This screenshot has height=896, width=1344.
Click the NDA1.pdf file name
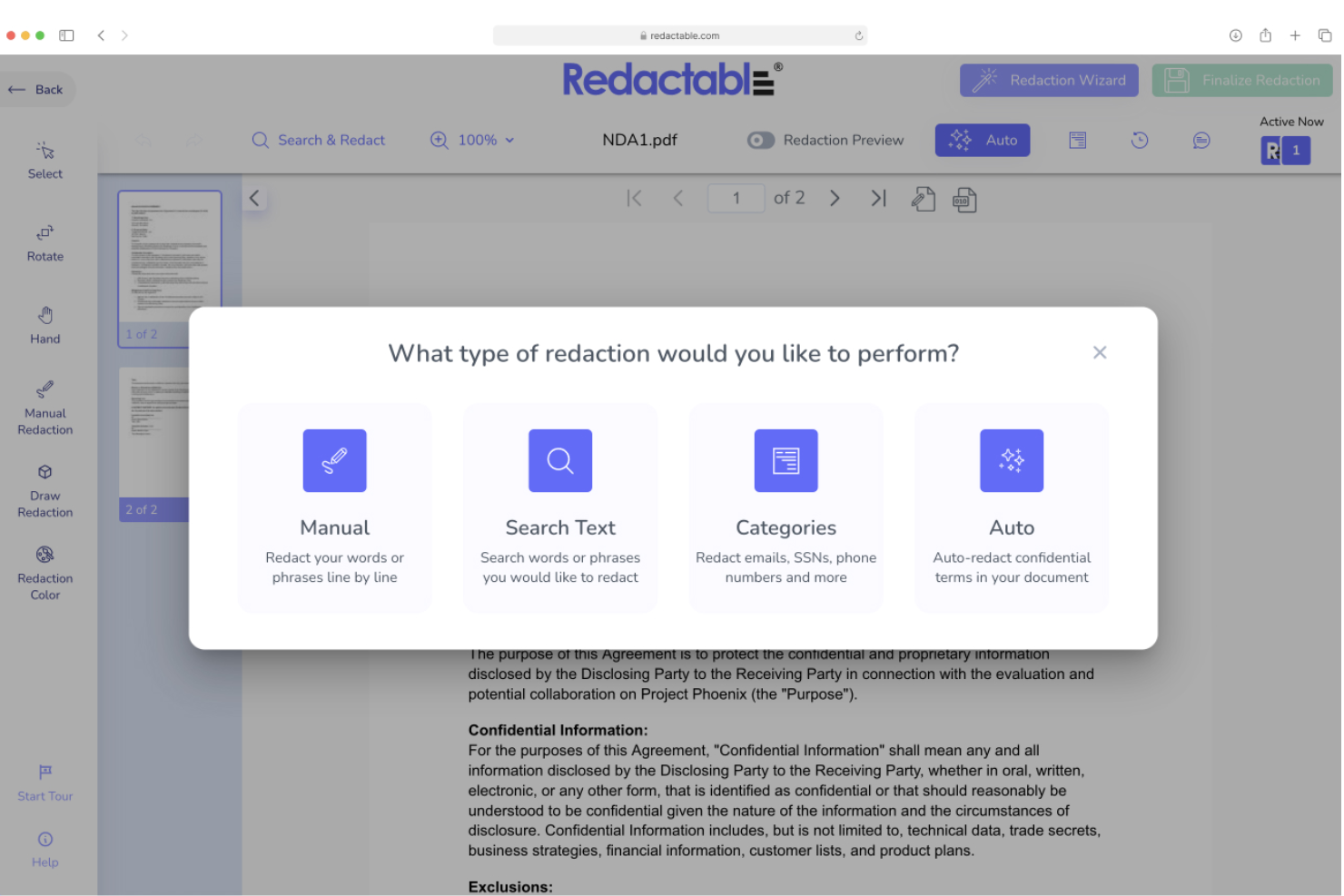(639, 140)
